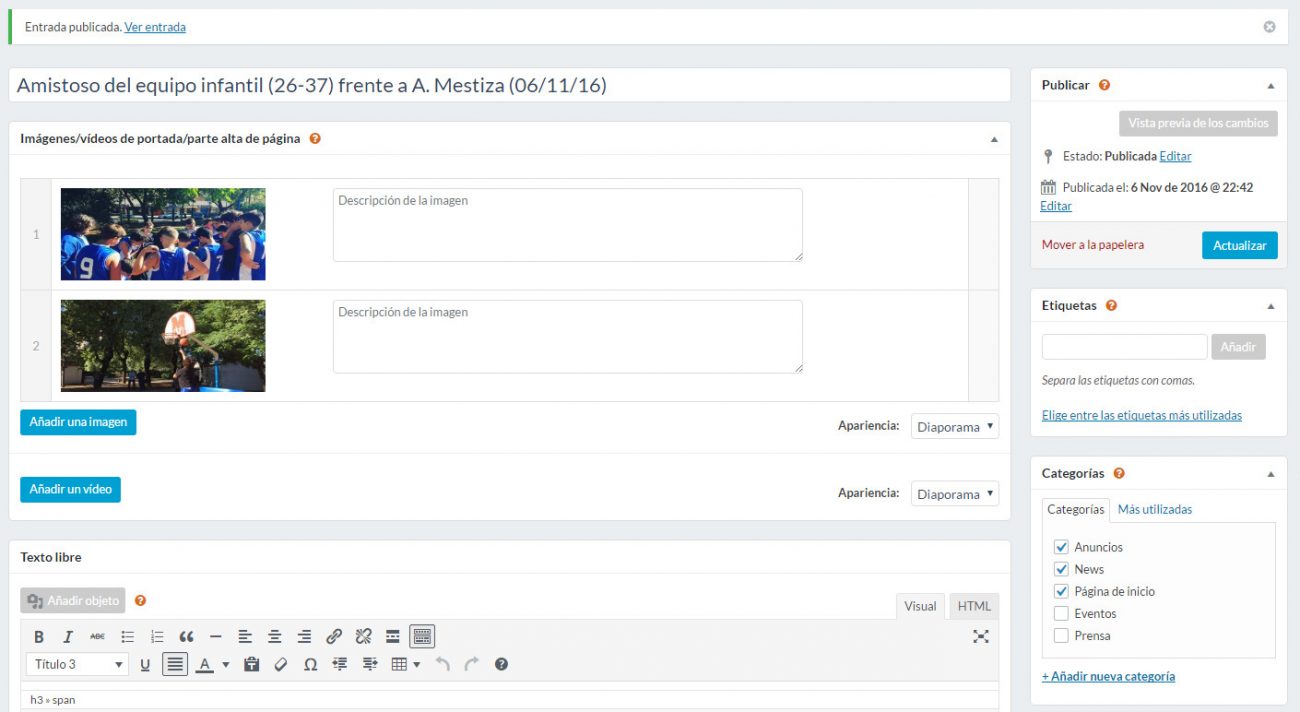Uncheck the Anuncios category
1300x712 pixels.
(1061, 547)
